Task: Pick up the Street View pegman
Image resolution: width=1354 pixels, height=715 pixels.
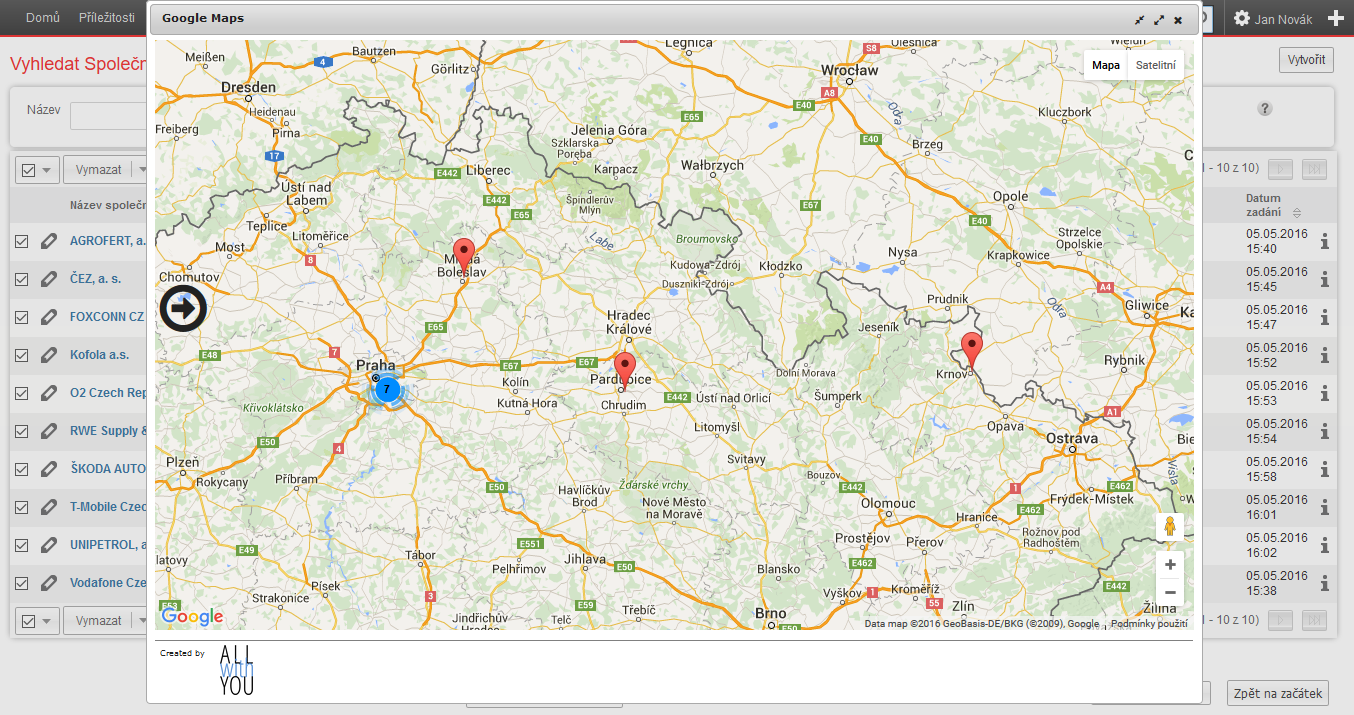Action: point(1170,528)
